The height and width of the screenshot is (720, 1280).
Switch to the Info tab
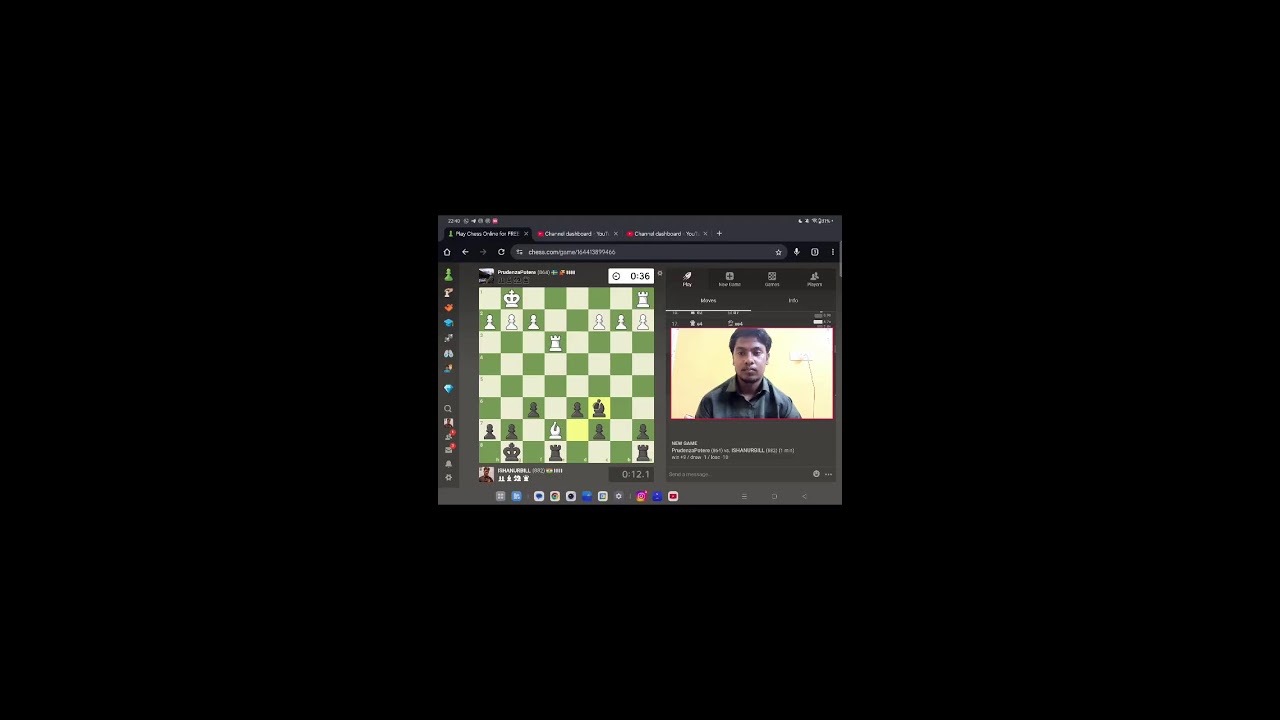click(x=793, y=300)
